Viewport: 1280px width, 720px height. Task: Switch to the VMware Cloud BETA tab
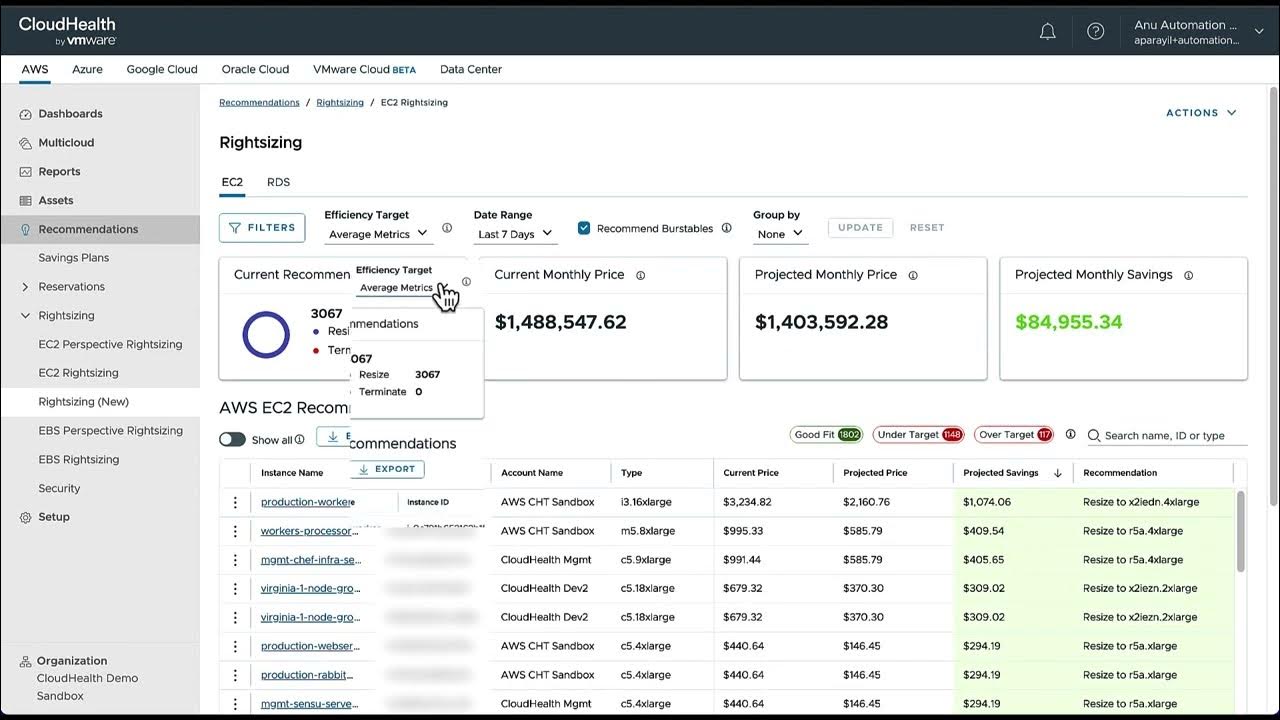[364, 69]
